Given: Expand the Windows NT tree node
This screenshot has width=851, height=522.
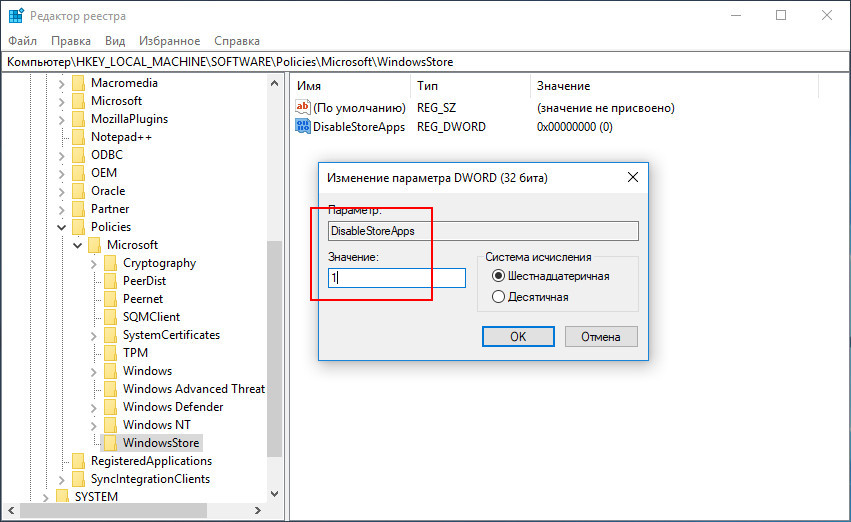Looking at the screenshot, I should [x=93, y=425].
